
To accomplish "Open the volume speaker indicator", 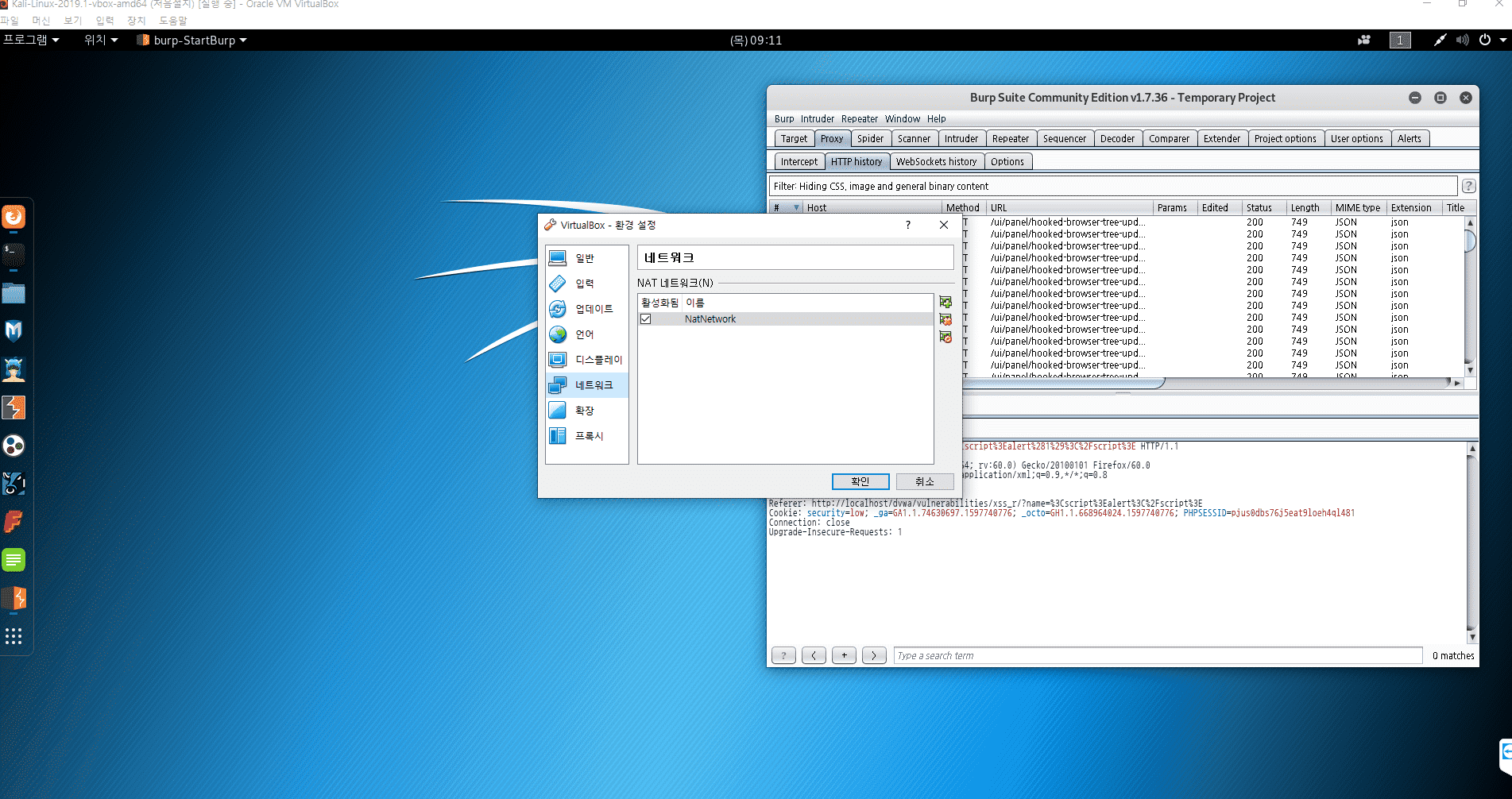I will pos(1462,40).
